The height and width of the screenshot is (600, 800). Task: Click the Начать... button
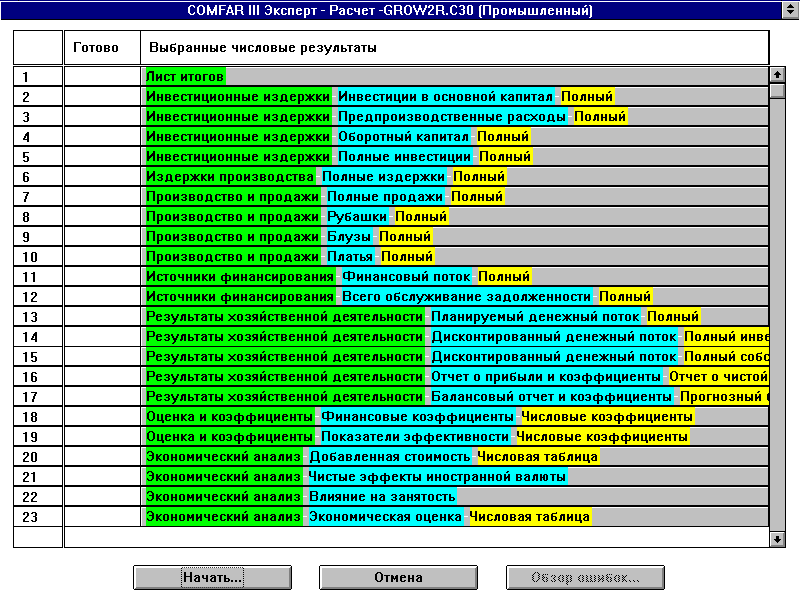(x=212, y=578)
